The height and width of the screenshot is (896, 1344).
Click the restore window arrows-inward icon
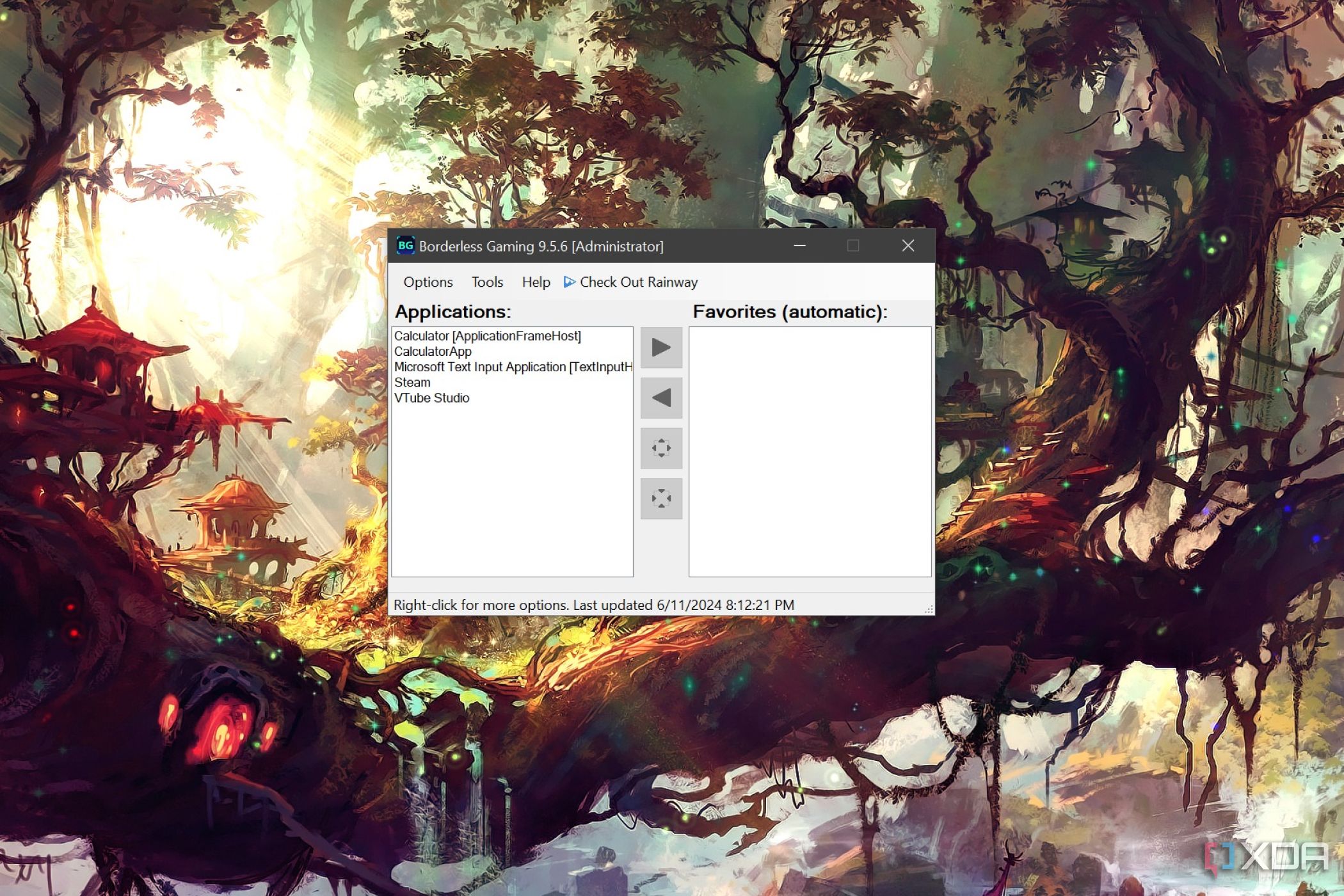pos(661,499)
